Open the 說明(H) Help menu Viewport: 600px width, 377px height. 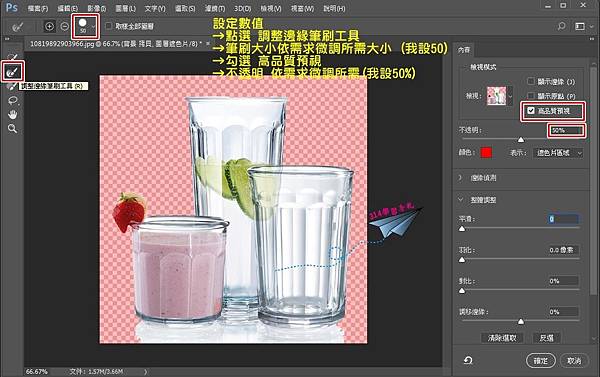click(334, 8)
